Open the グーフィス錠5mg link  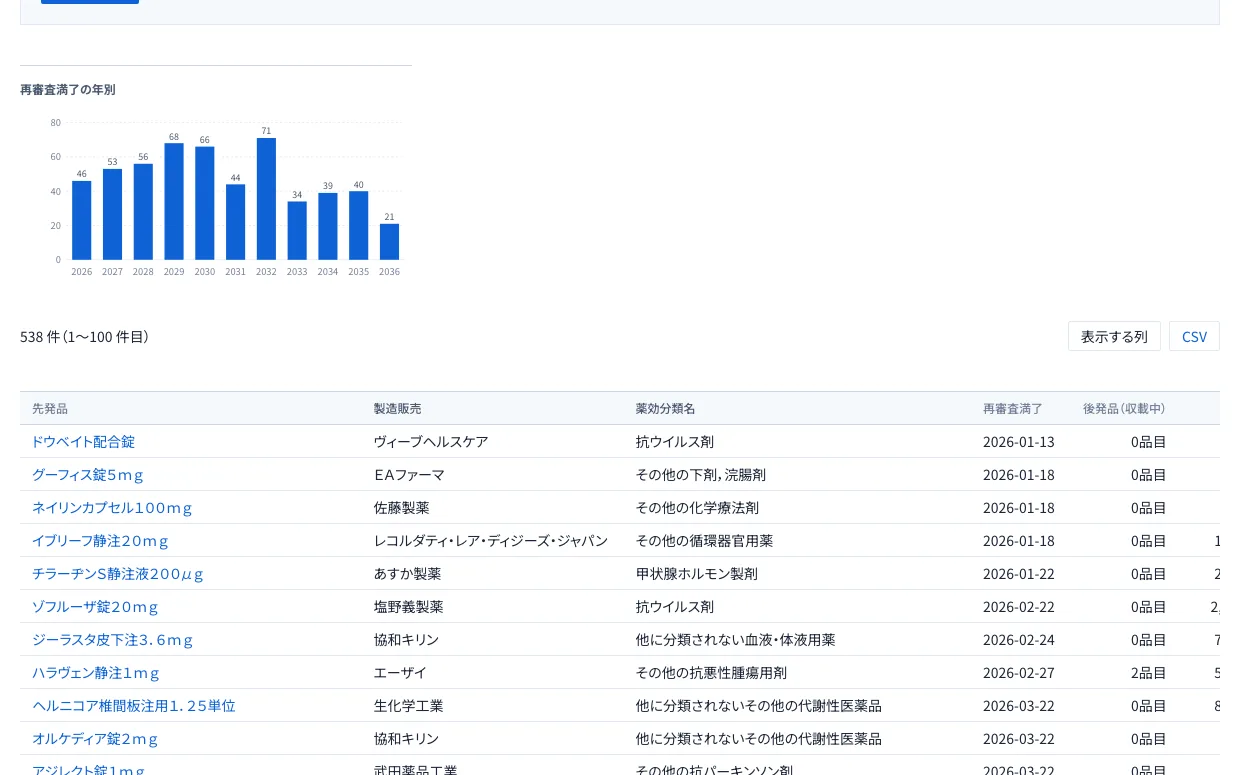88,474
